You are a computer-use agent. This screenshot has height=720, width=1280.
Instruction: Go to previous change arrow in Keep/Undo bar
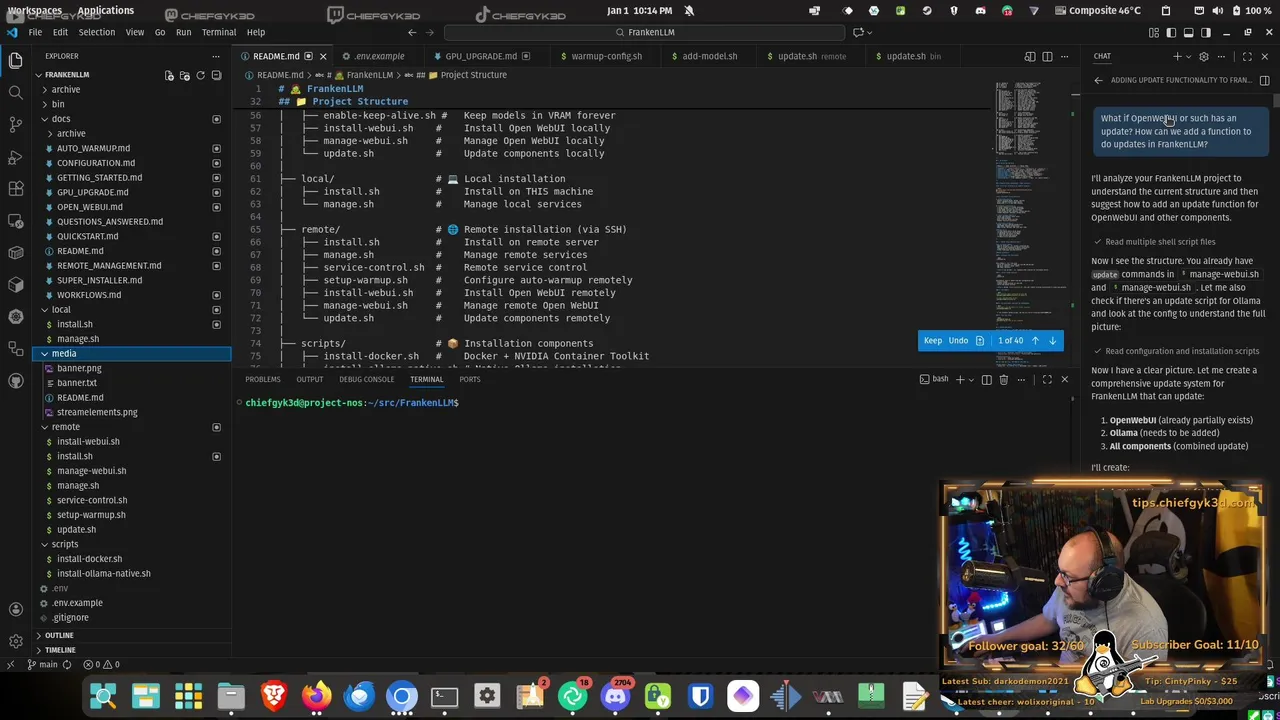click(1035, 341)
